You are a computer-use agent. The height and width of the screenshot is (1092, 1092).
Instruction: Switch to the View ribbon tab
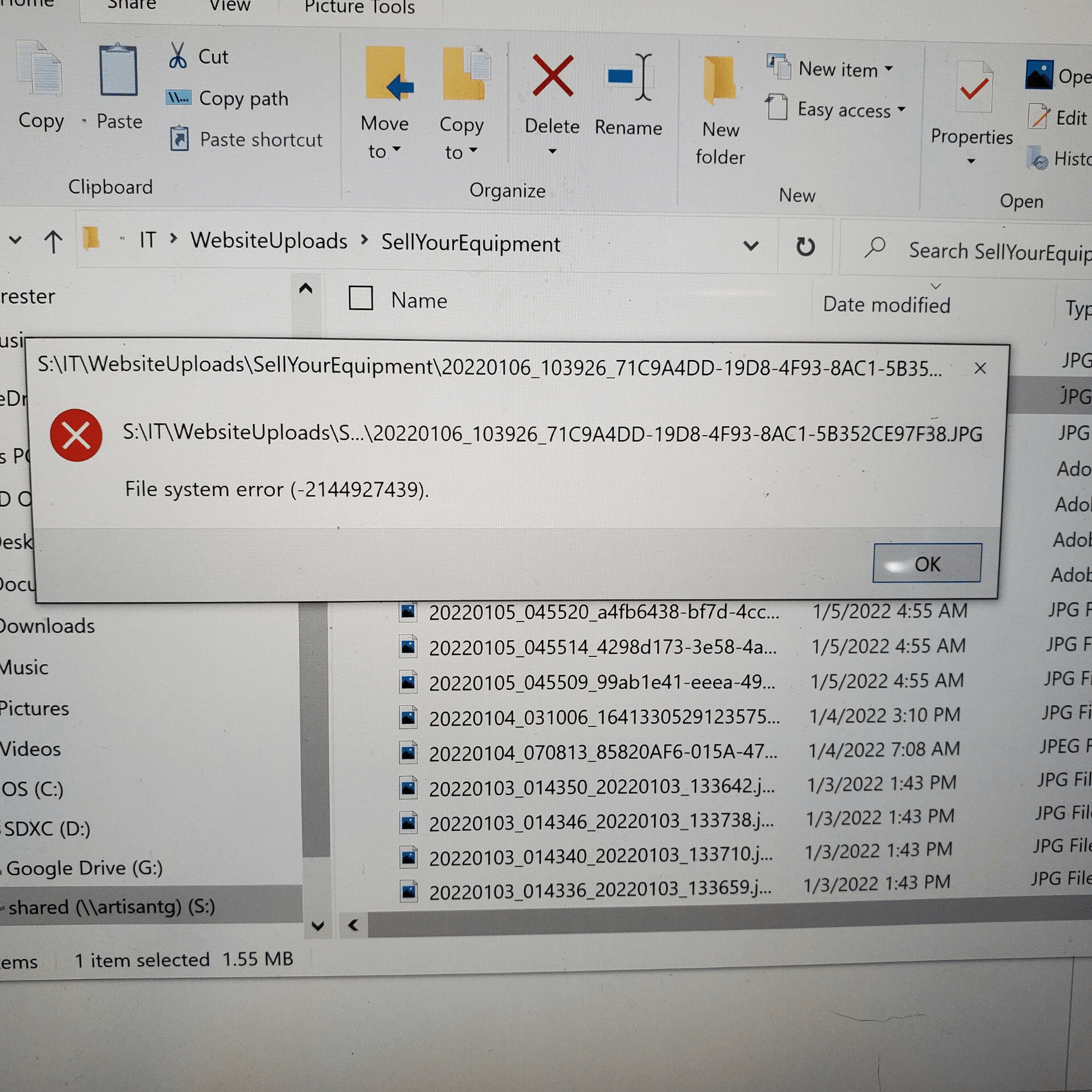click(230, 6)
